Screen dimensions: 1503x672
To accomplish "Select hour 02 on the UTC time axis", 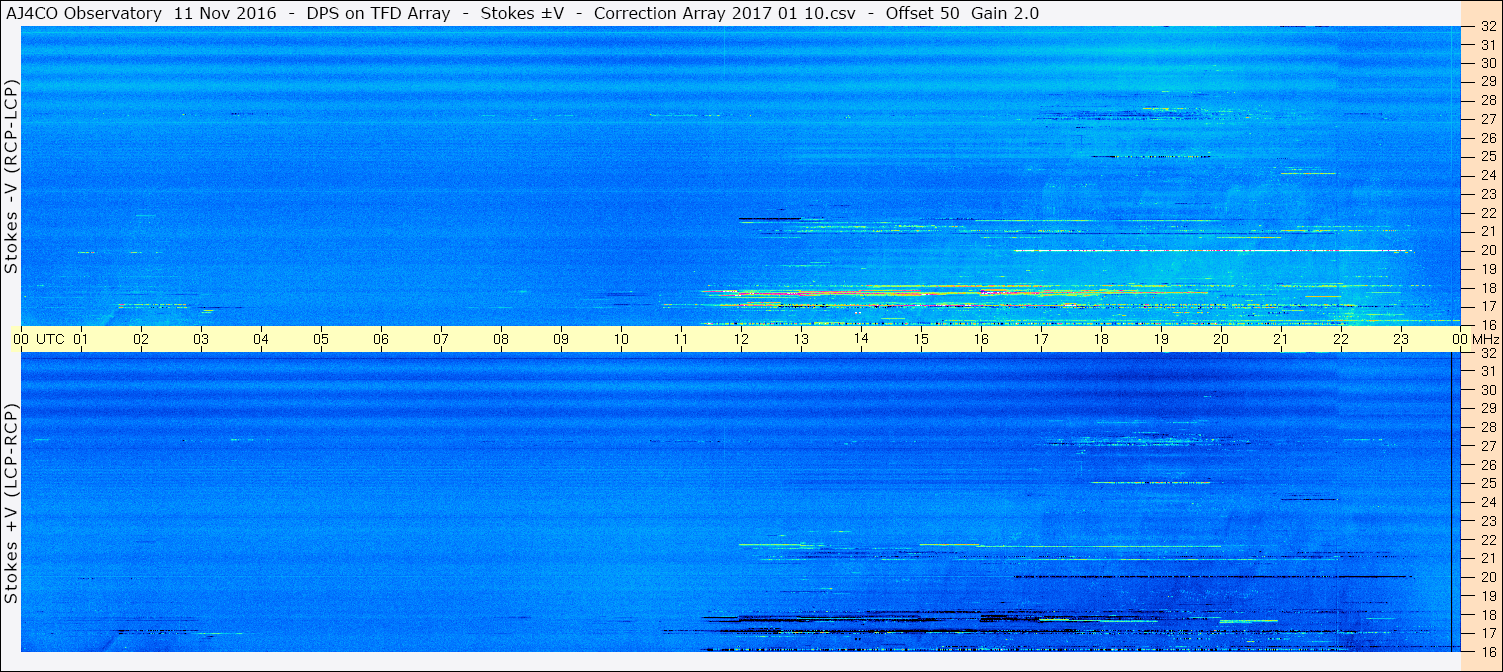I will [x=141, y=339].
